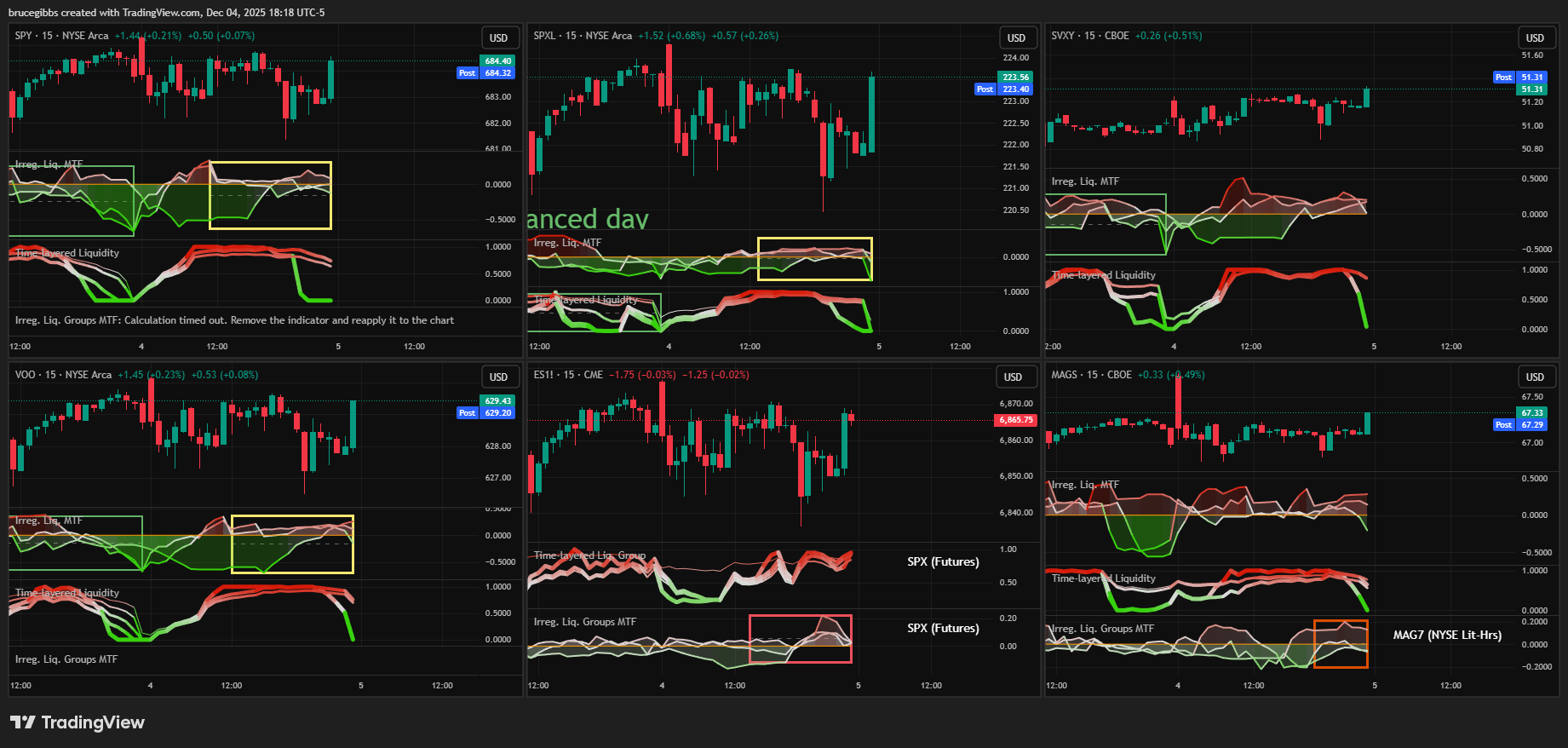Screen dimensions: 1568x748
Task: Click the MAG7 (NYSE Lit-Hrs) text annotation
Action: 1446,635
